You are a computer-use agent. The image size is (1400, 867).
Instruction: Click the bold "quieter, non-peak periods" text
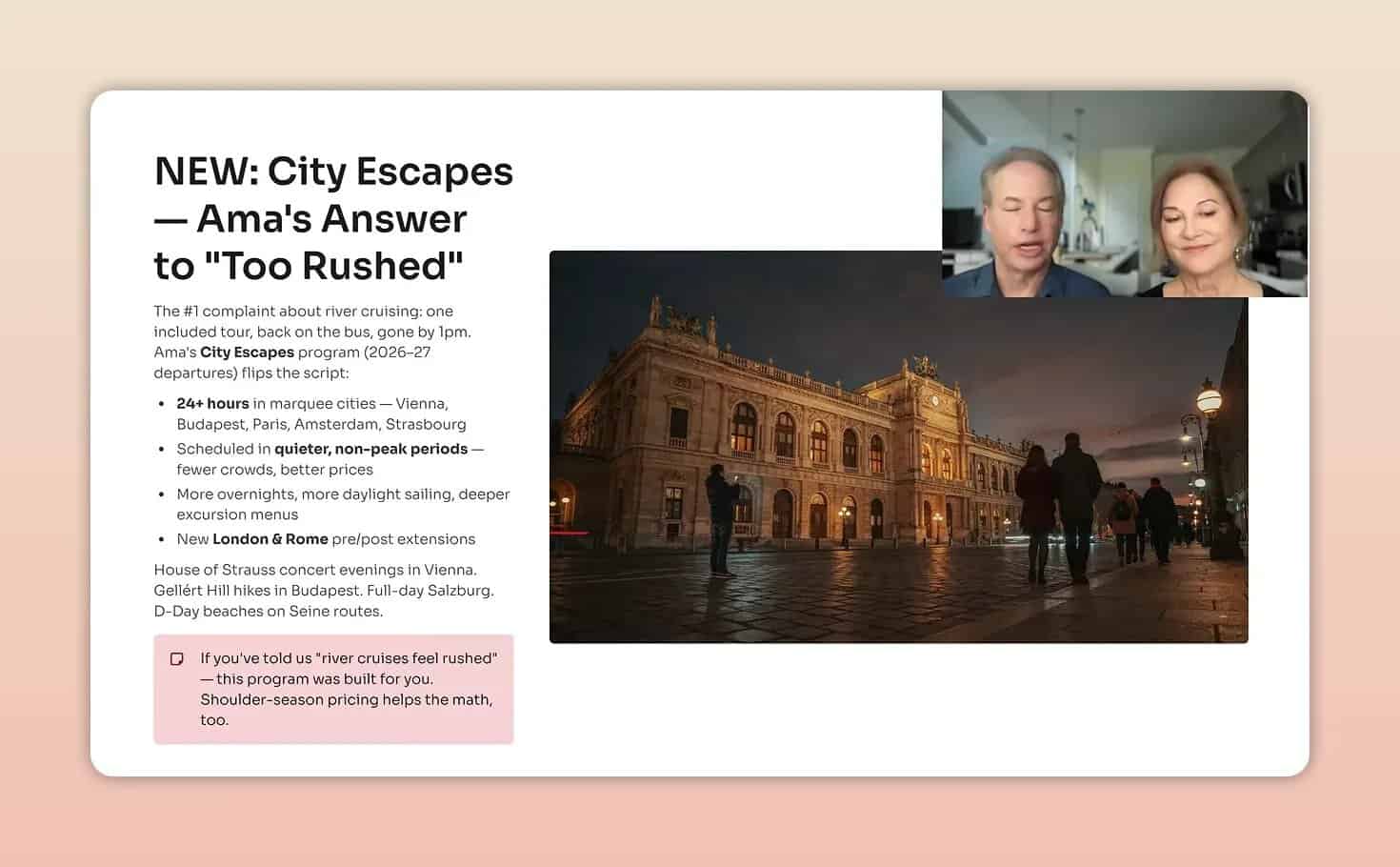370,449
